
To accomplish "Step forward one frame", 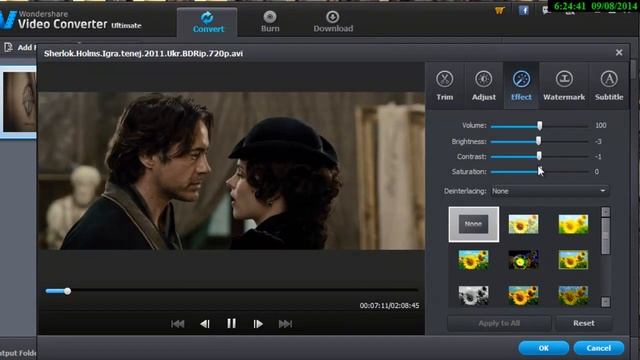I will [x=258, y=324].
